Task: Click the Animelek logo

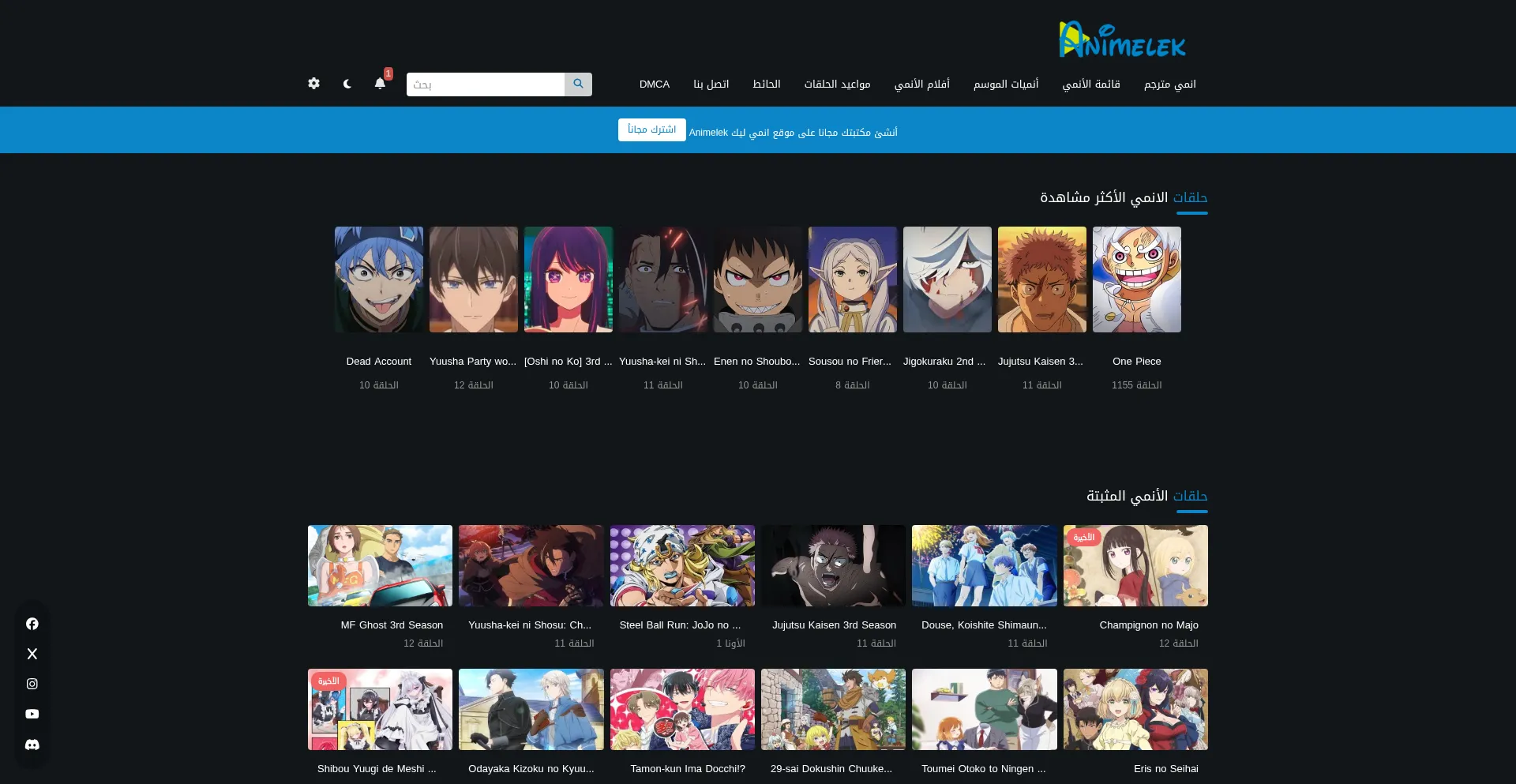Action: (x=1122, y=39)
